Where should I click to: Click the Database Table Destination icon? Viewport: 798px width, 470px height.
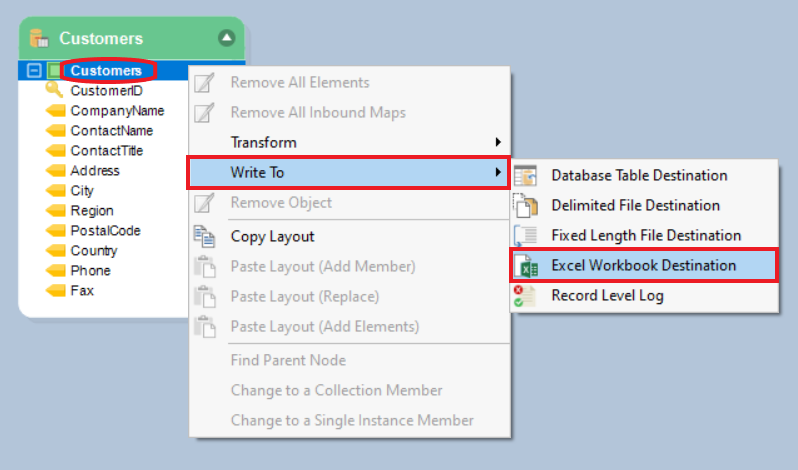tap(526, 176)
